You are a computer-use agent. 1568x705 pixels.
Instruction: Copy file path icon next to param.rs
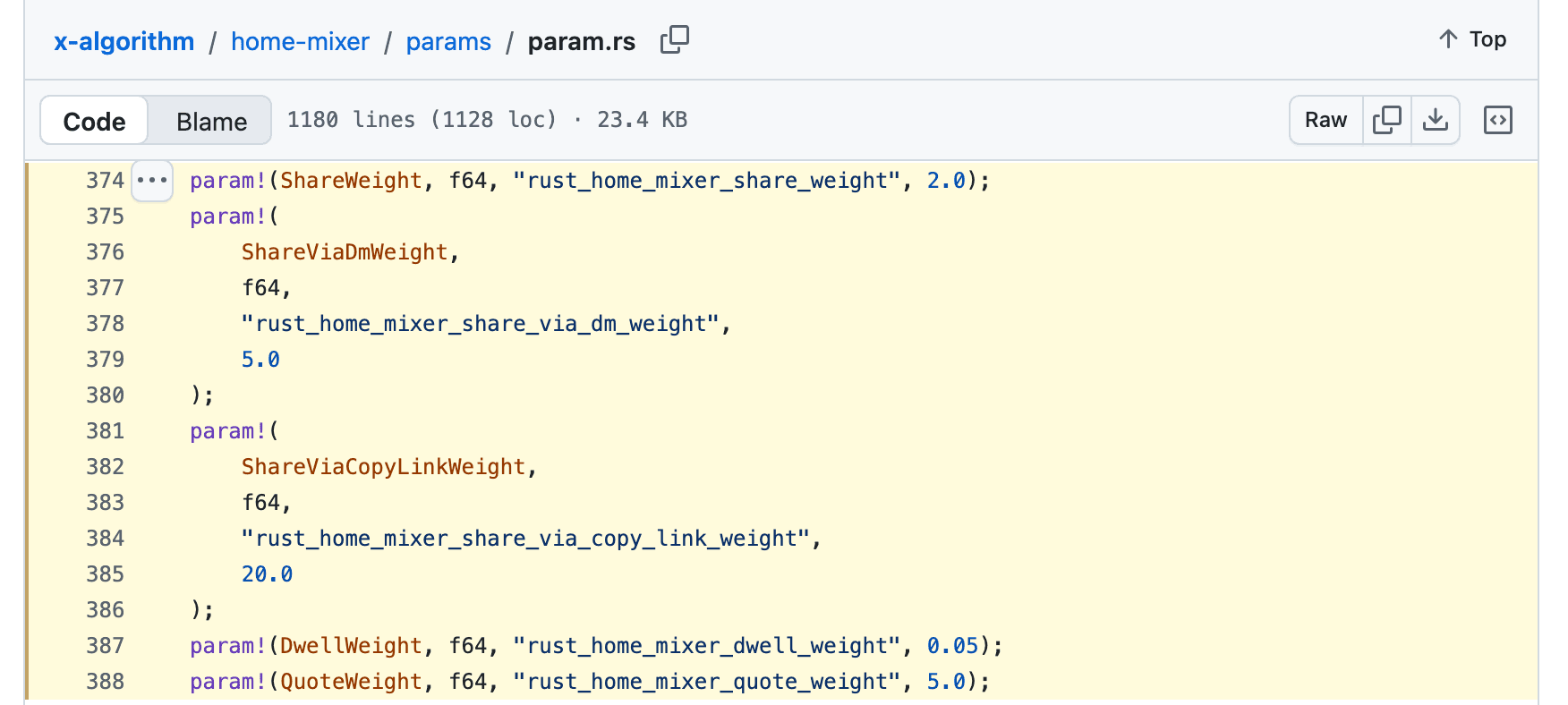[675, 40]
